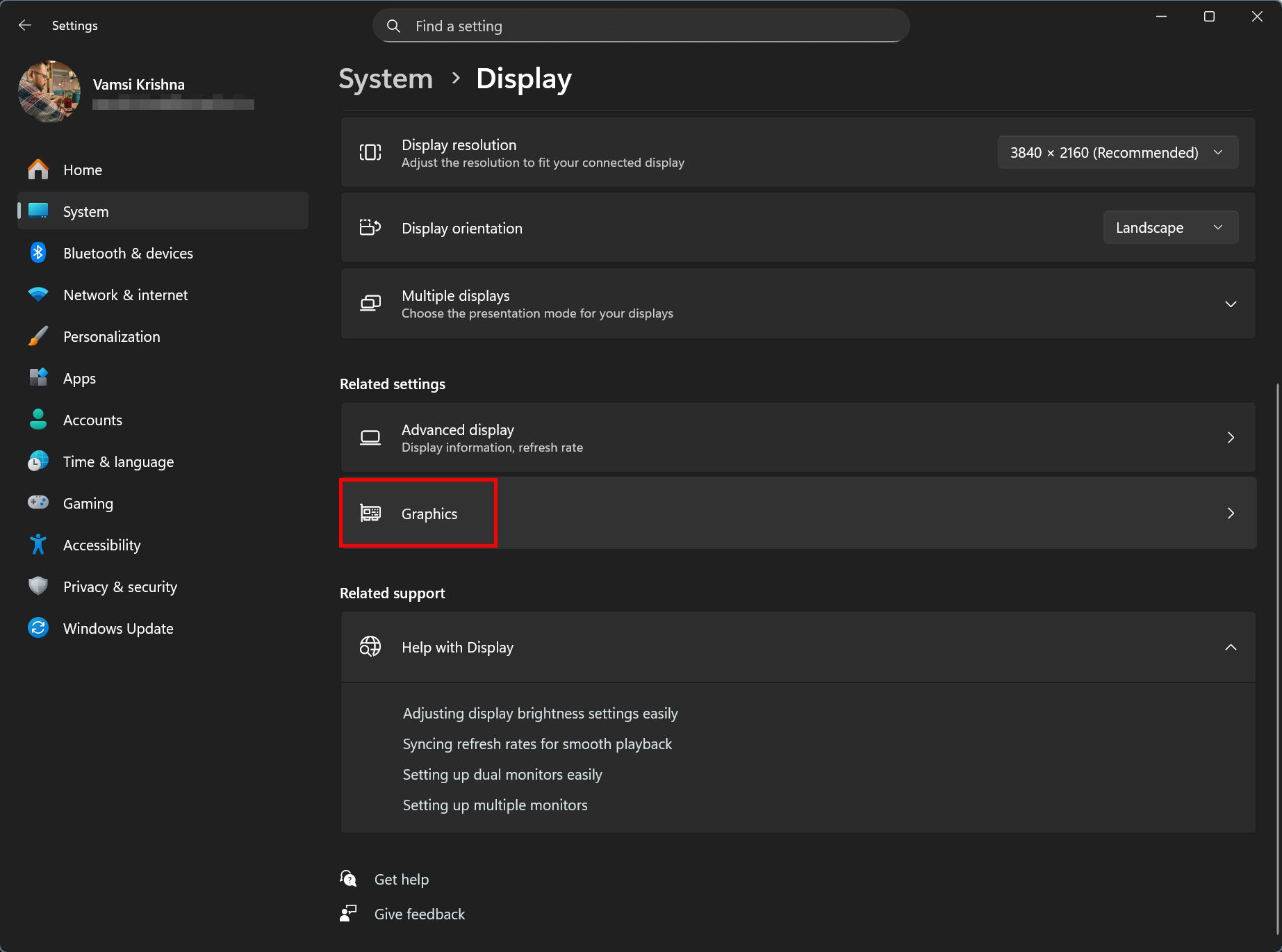This screenshot has width=1282, height=952.
Task: Click the Windows Update sync icon
Action: (x=38, y=628)
